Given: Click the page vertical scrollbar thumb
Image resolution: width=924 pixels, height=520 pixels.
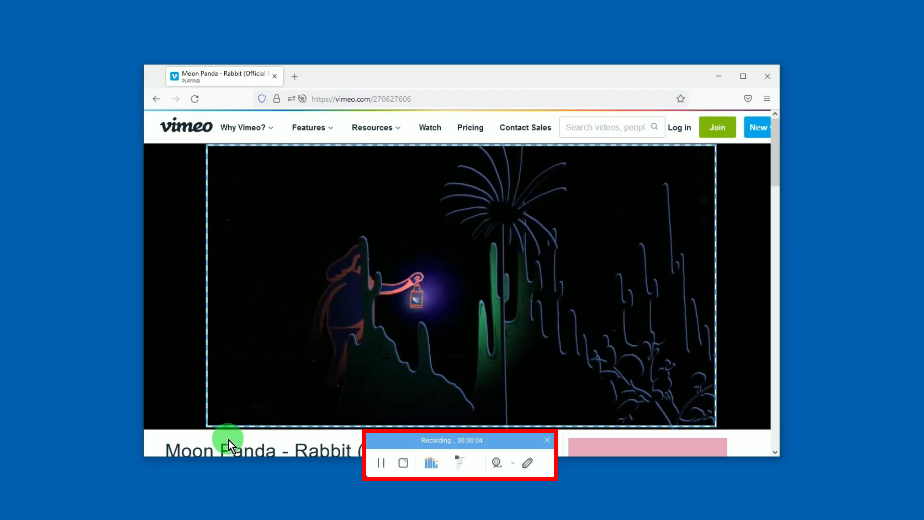Looking at the screenshot, I should tap(775, 153).
